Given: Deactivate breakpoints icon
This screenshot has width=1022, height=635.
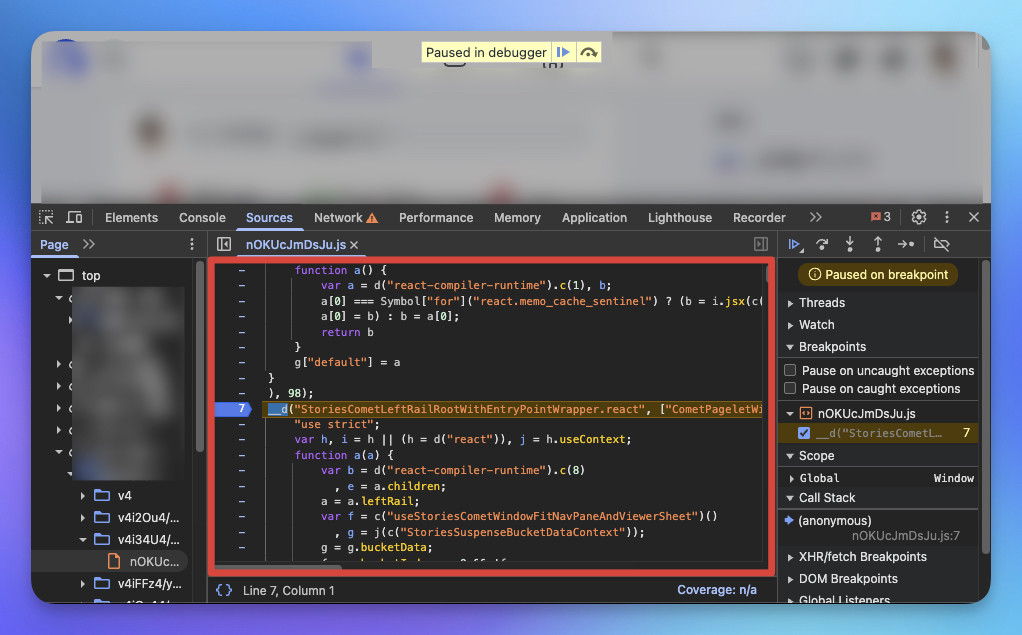Looking at the screenshot, I should (941, 244).
